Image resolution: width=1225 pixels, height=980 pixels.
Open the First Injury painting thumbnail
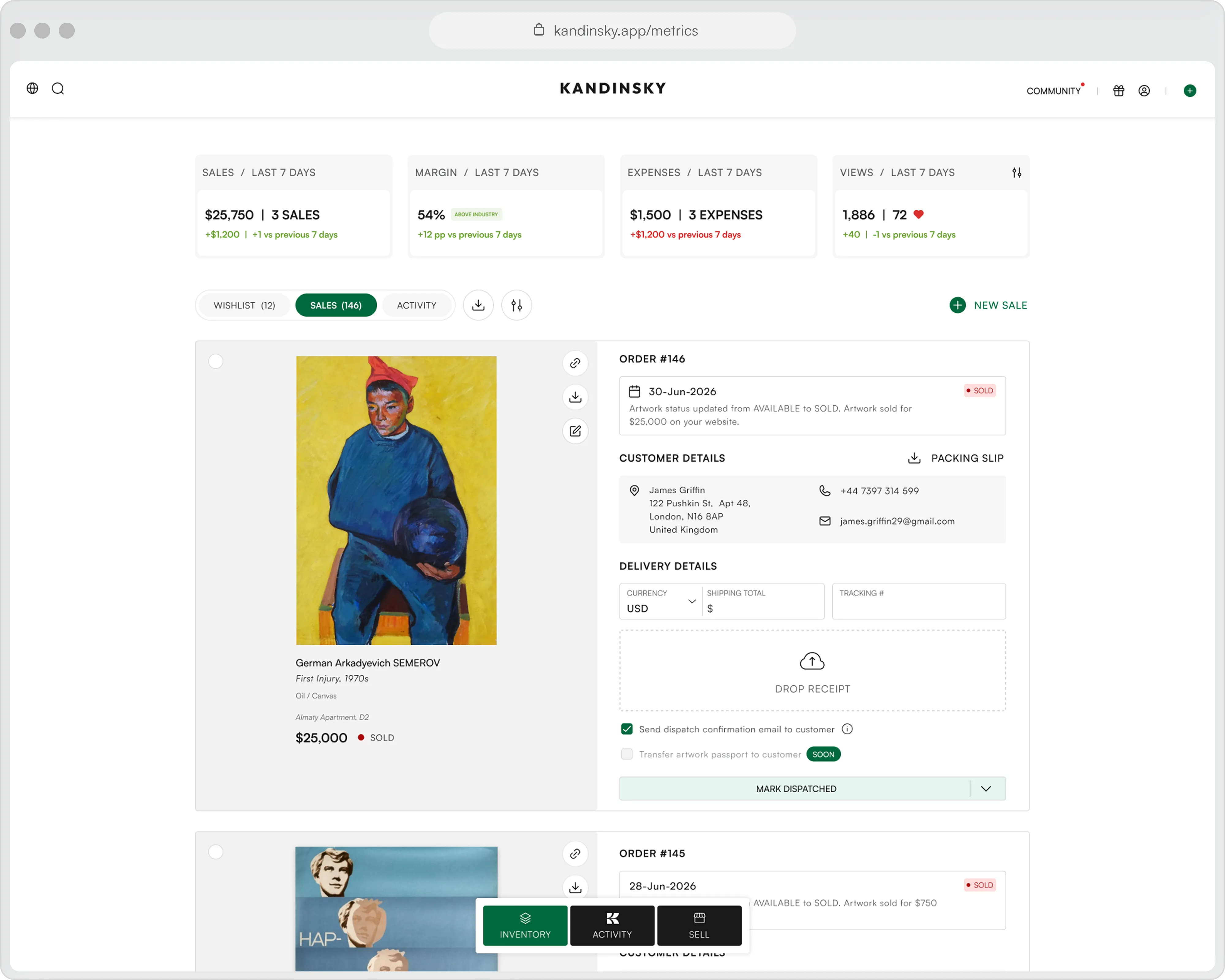(x=396, y=500)
